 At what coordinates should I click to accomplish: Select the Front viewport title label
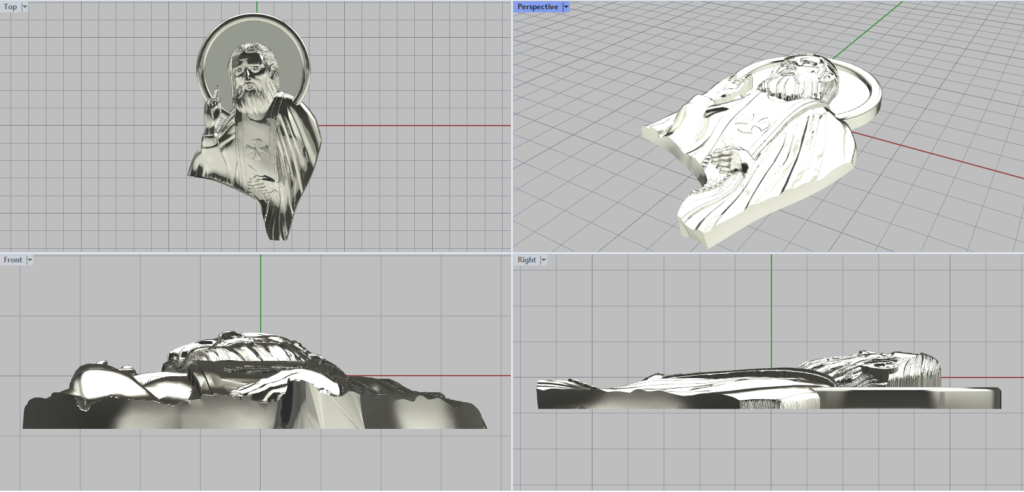tap(13, 260)
